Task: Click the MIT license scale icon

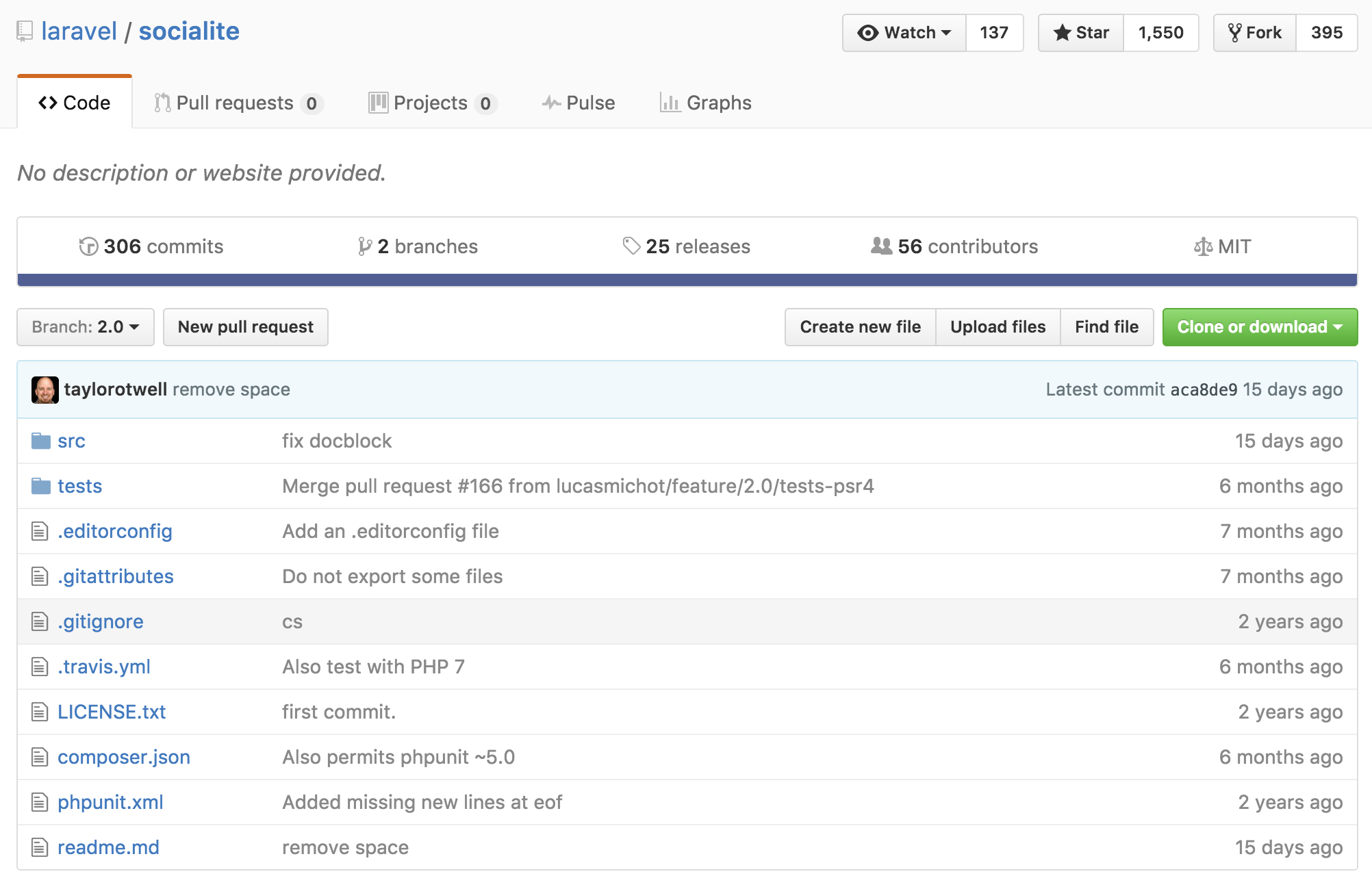Action: coord(1203,246)
